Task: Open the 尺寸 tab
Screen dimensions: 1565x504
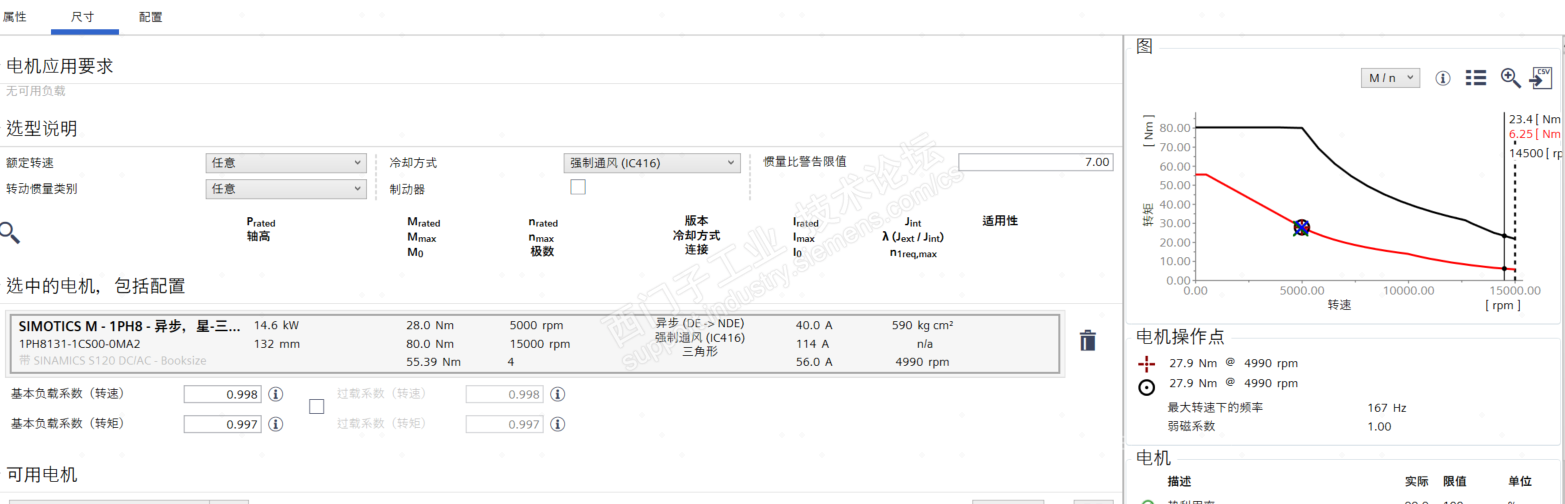Action: point(85,17)
